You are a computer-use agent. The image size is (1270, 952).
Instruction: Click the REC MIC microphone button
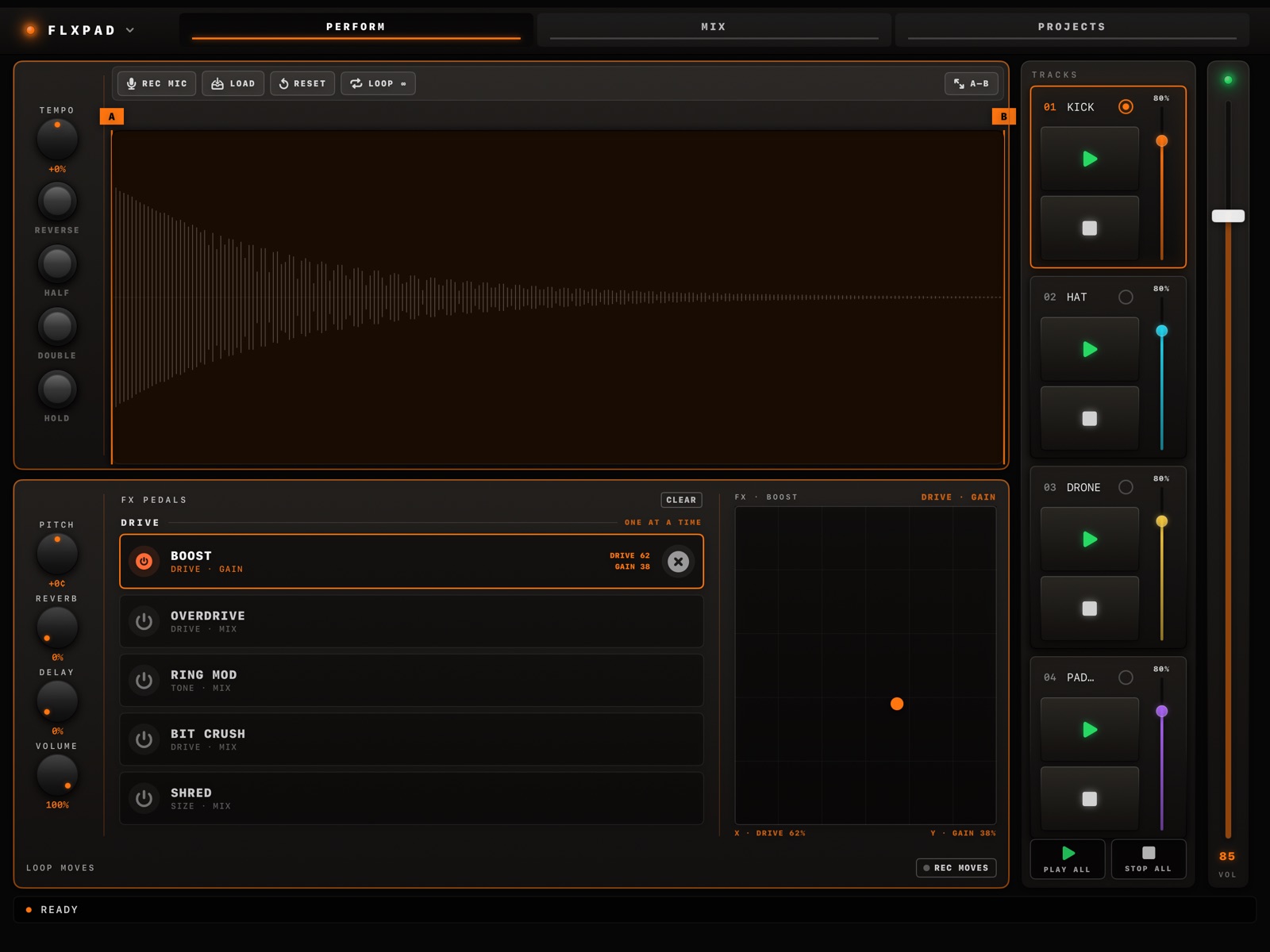157,83
